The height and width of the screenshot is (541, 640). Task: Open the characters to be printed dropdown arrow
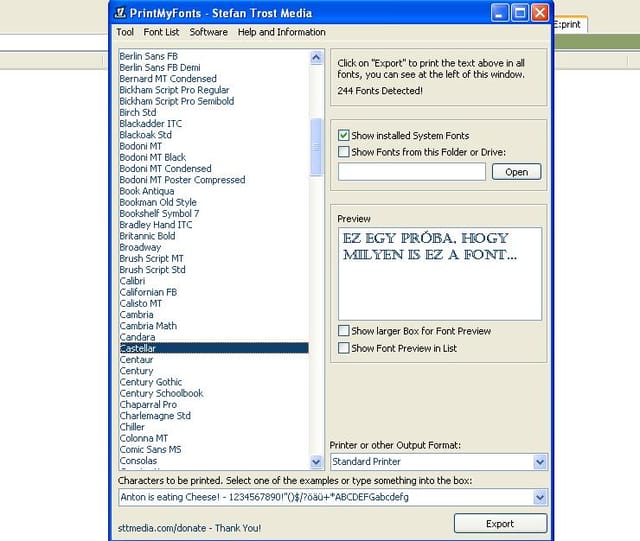tap(540, 497)
